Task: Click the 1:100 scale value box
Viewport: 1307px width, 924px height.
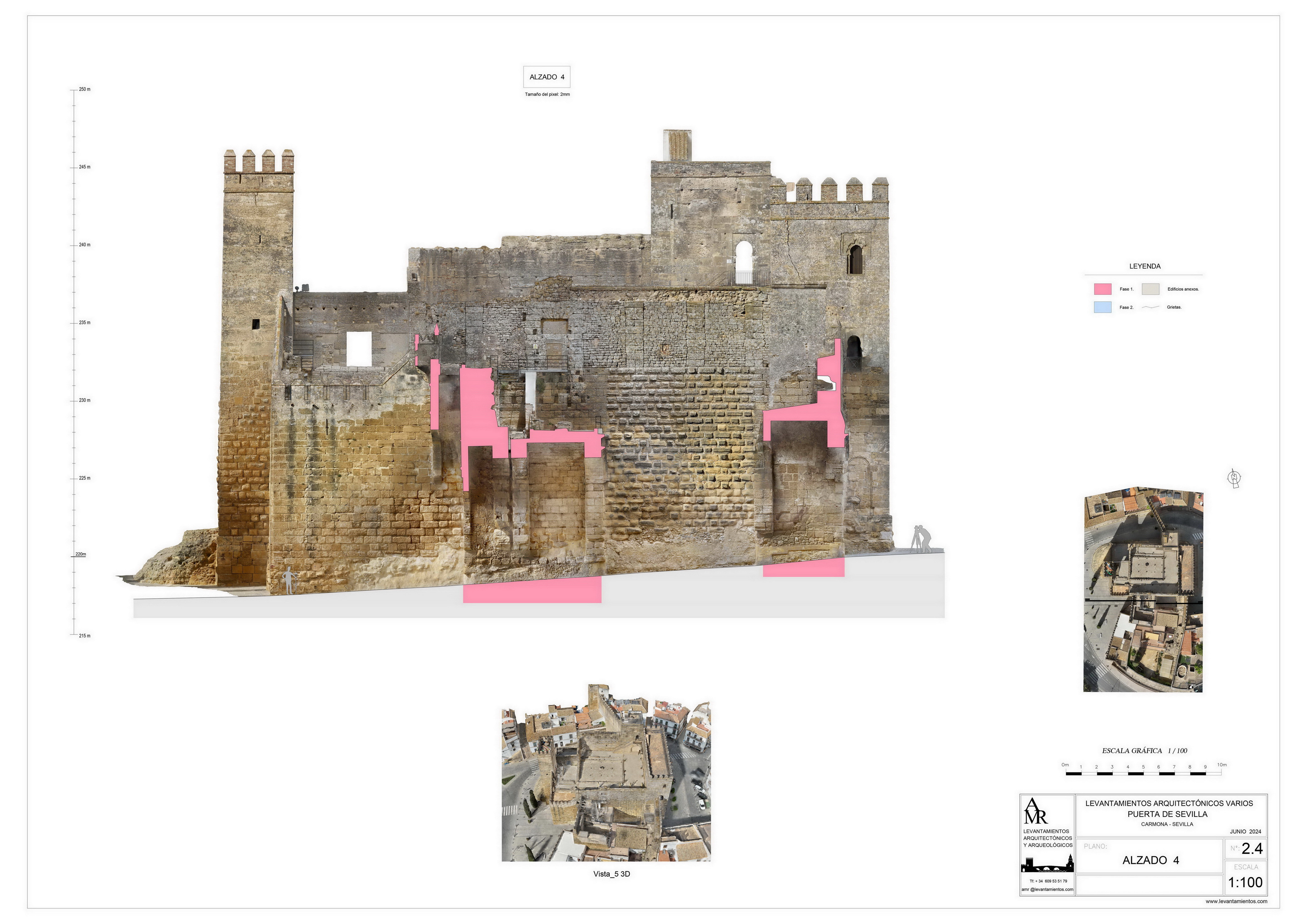Action: (1246, 882)
